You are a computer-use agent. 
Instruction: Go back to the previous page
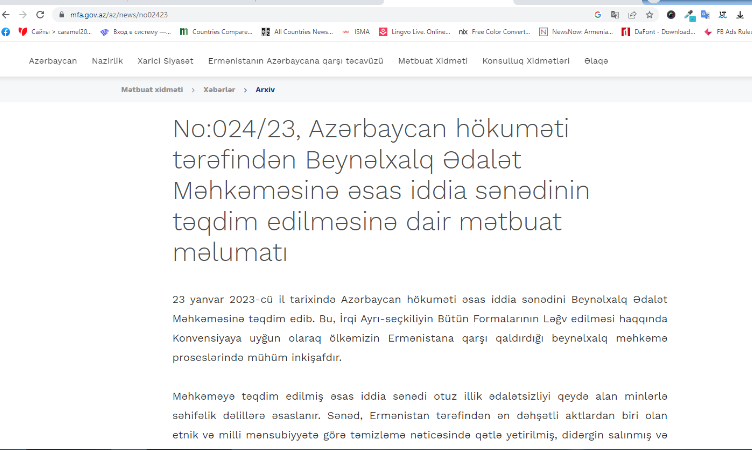[x=6, y=15]
